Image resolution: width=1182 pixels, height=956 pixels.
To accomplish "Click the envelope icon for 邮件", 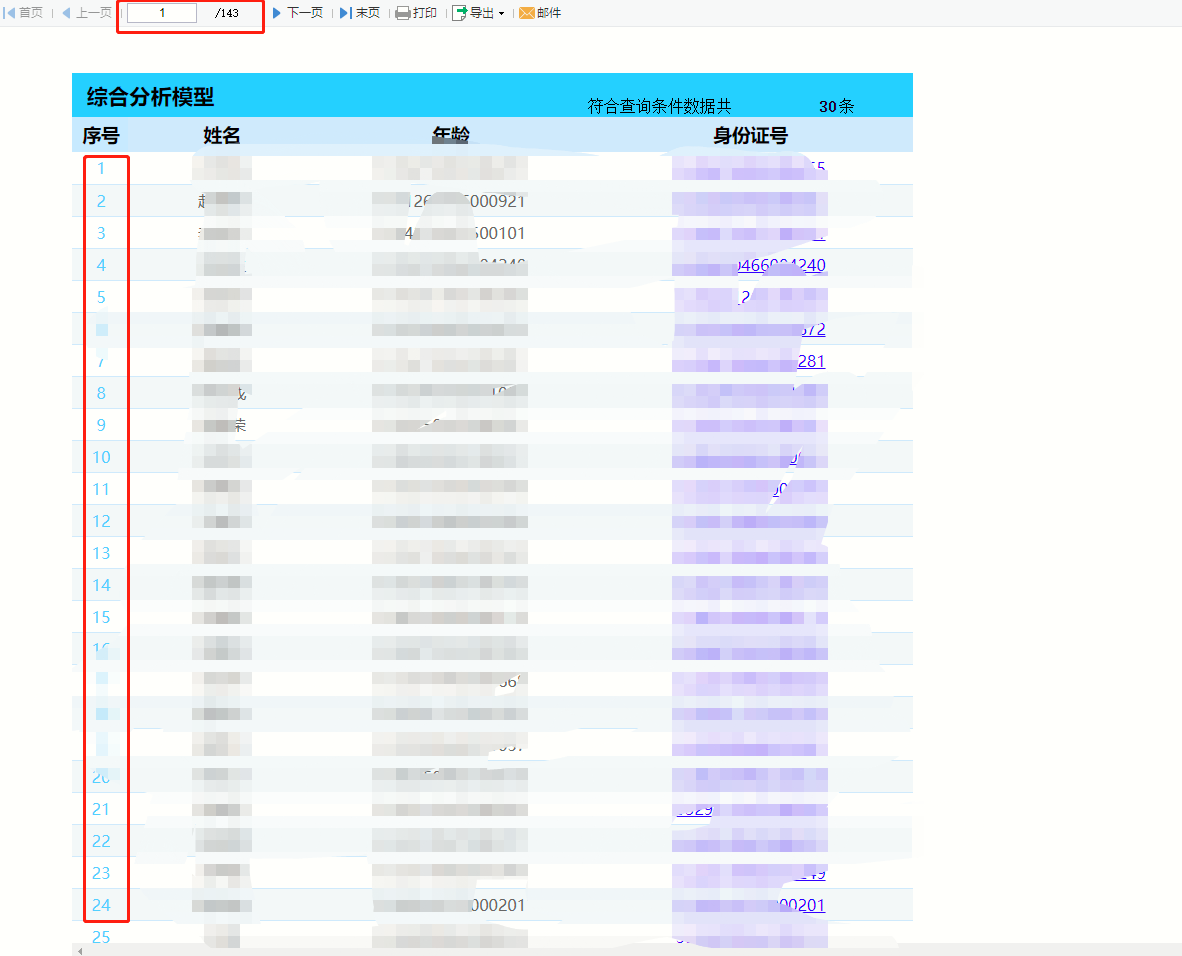I will pos(527,13).
